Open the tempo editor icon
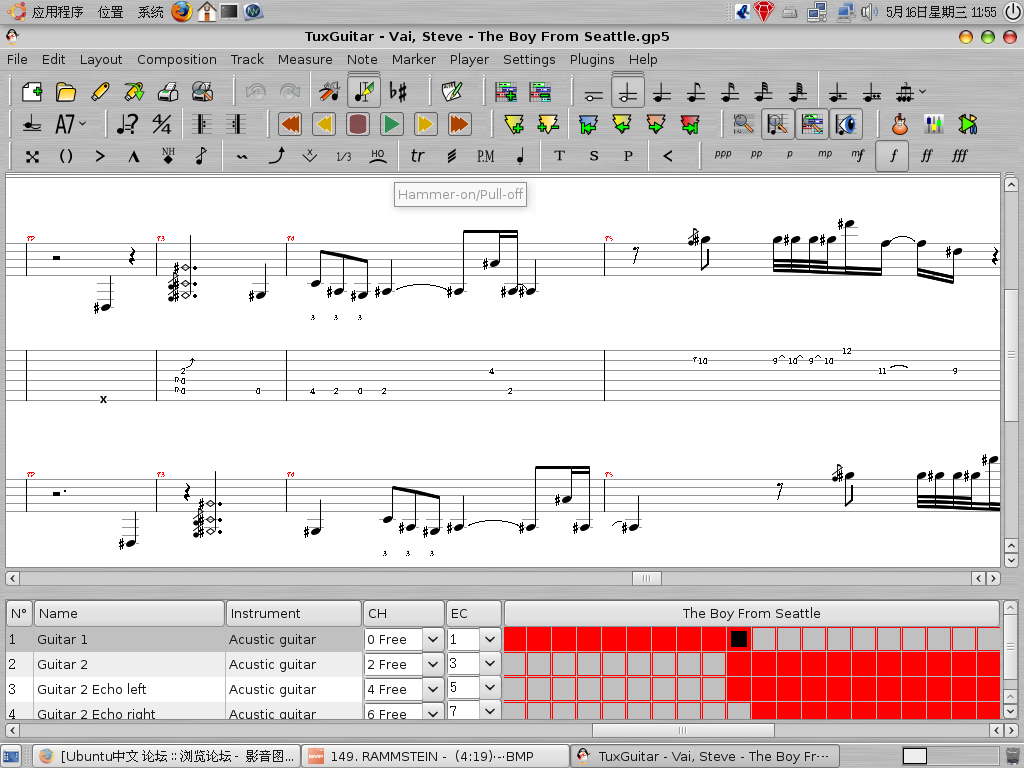Image resolution: width=1024 pixels, height=768 pixels. pos(127,124)
